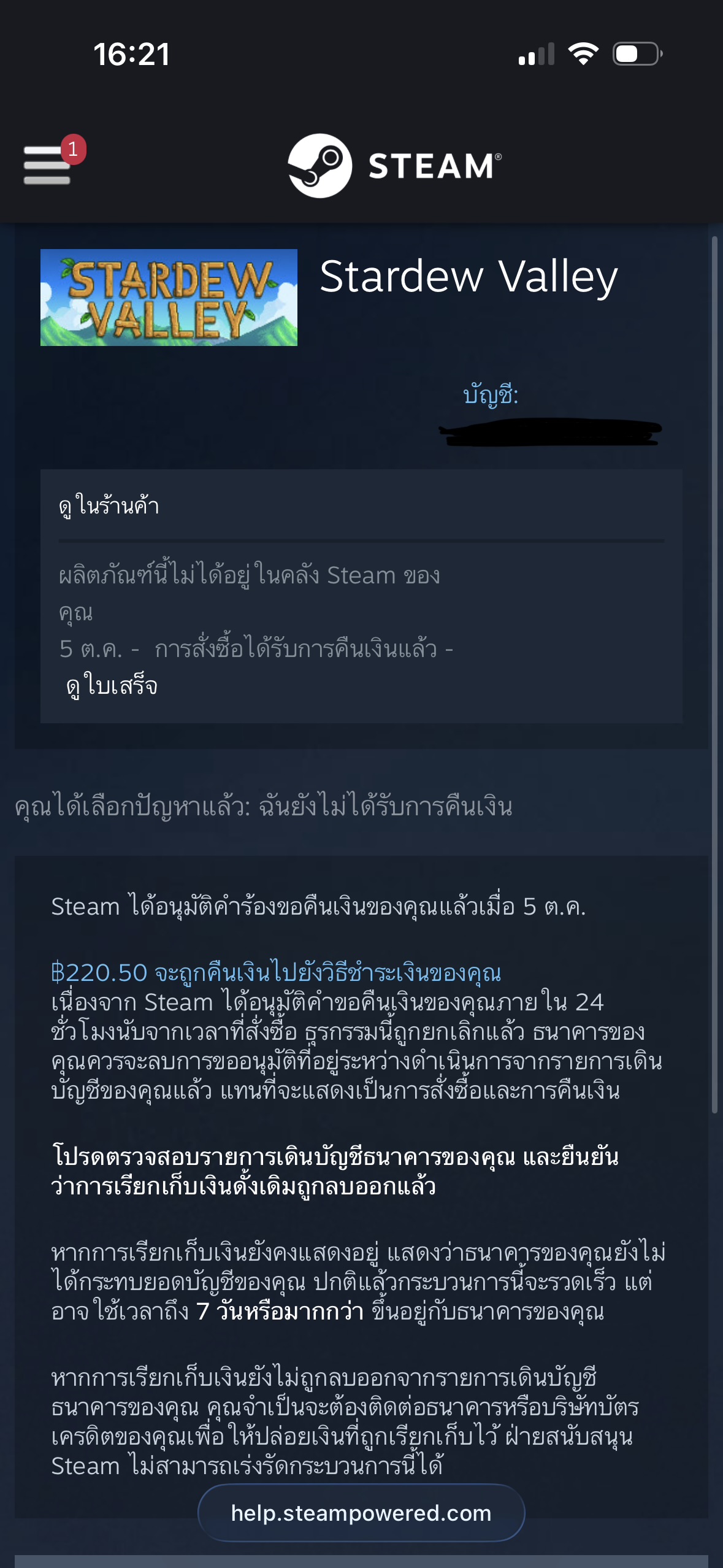Viewport: 723px width, 1568px height.
Task: Tap the บัญชี: account label
Action: tap(491, 394)
